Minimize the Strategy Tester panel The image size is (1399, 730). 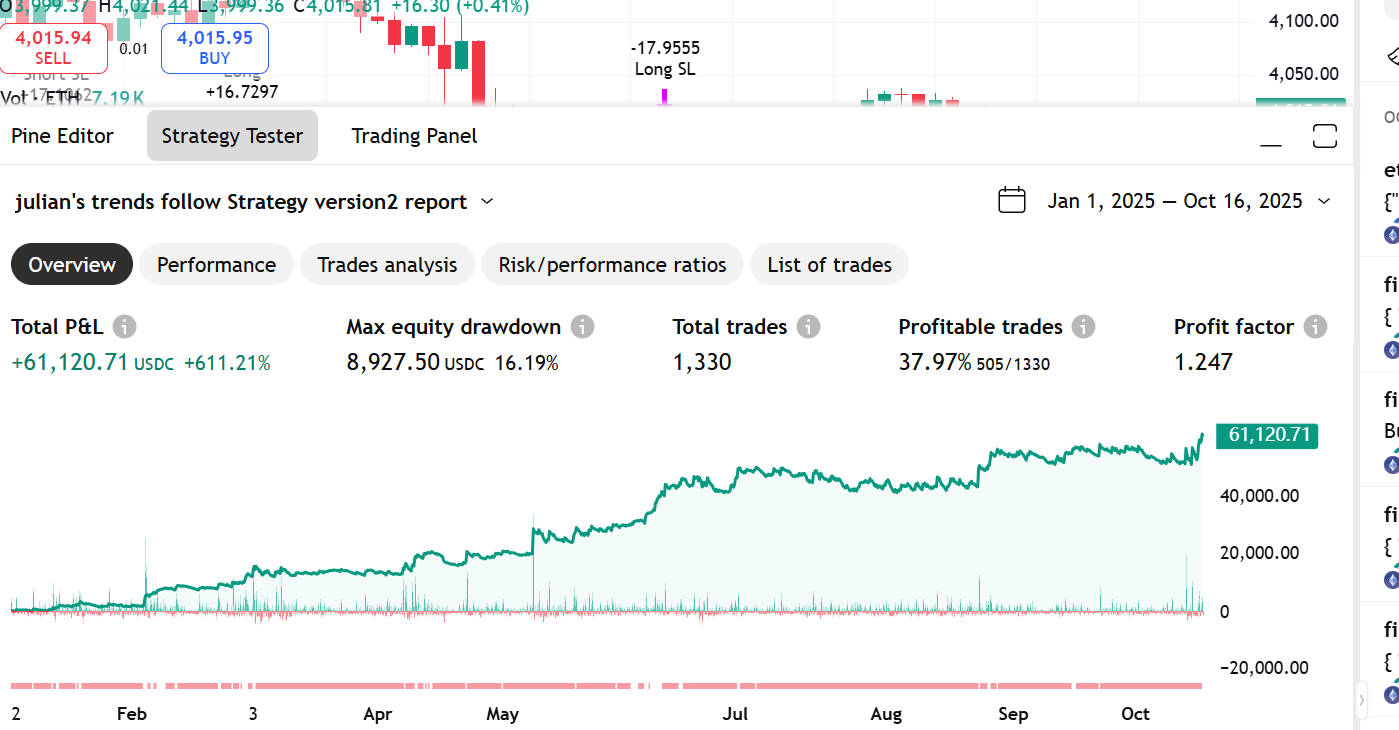click(x=1271, y=137)
